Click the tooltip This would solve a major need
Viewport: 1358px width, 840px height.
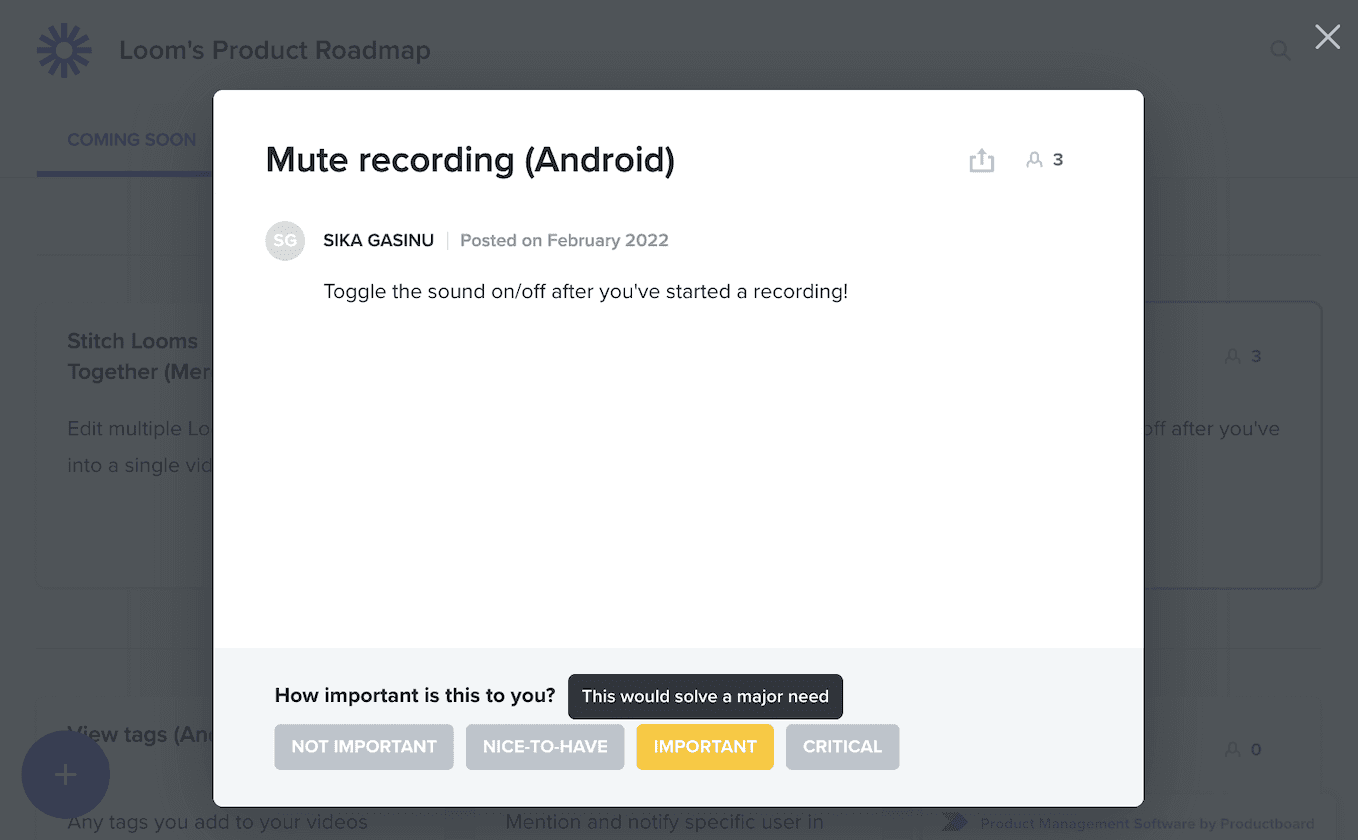tap(705, 697)
